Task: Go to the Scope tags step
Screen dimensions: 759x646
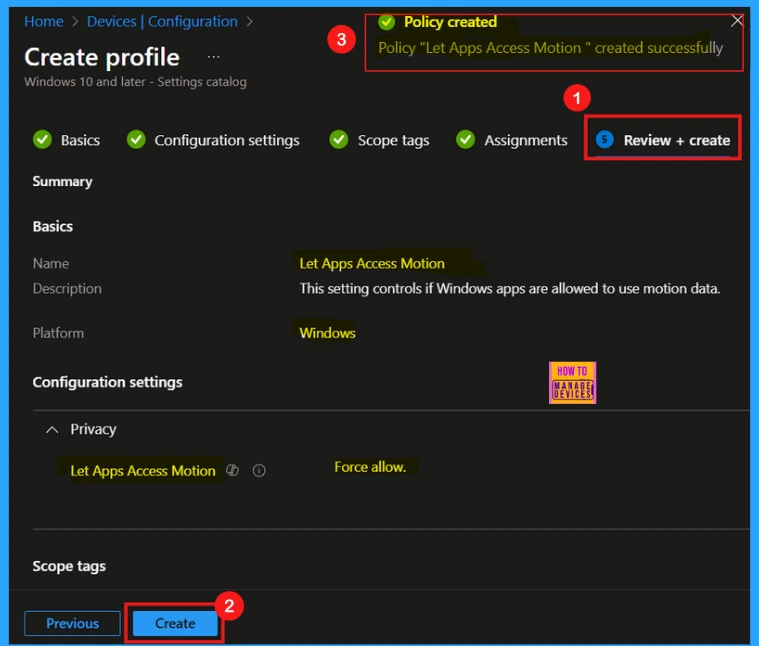Action: (379, 140)
